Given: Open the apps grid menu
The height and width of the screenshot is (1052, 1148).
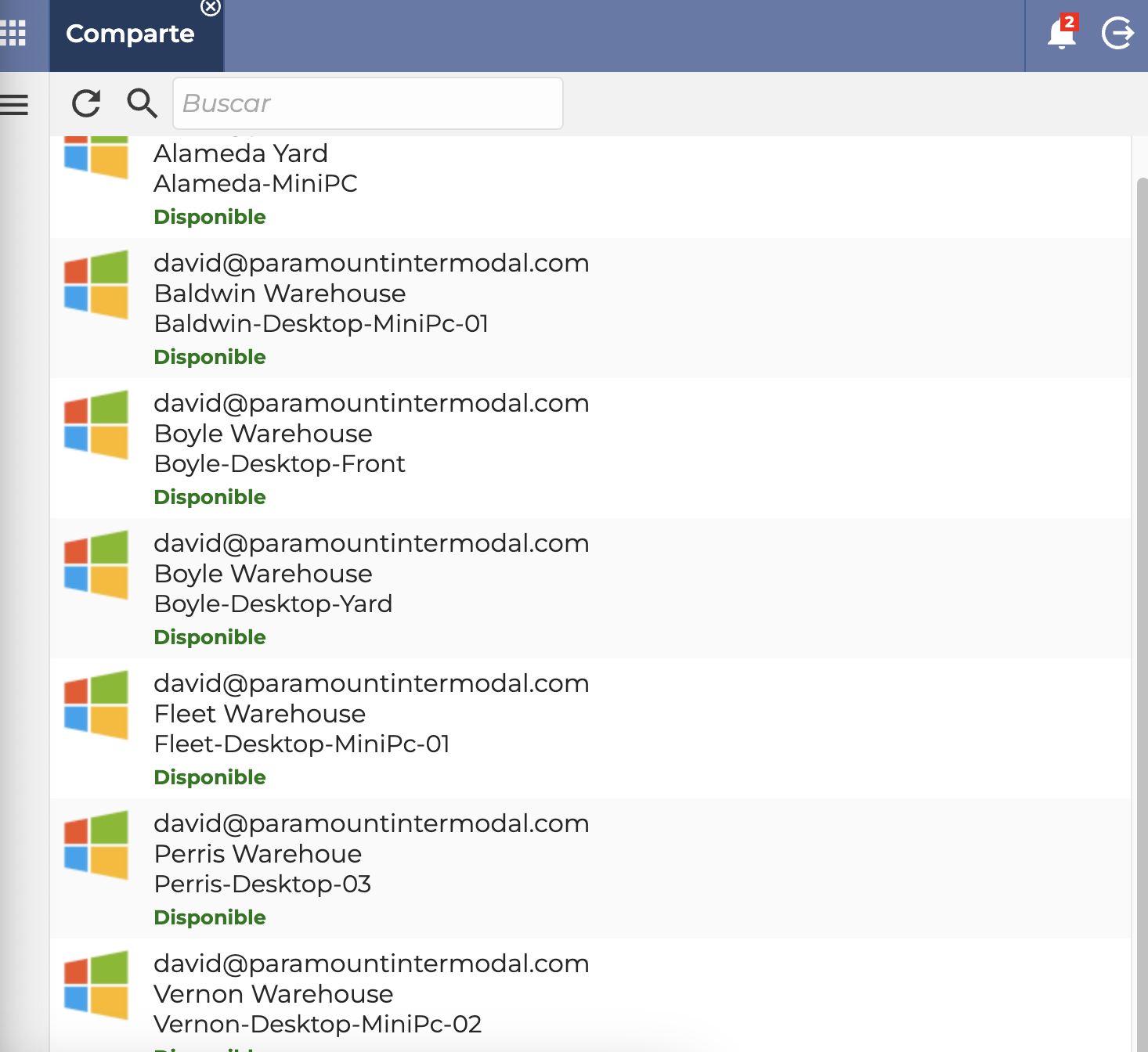Looking at the screenshot, I should (13, 33).
